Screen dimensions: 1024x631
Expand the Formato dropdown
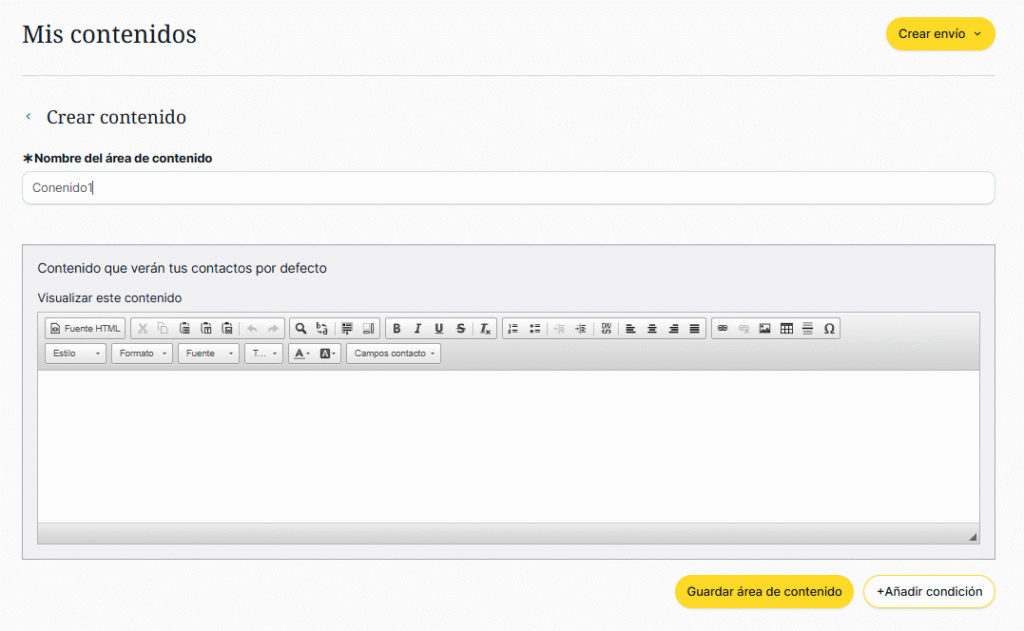pos(141,353)
